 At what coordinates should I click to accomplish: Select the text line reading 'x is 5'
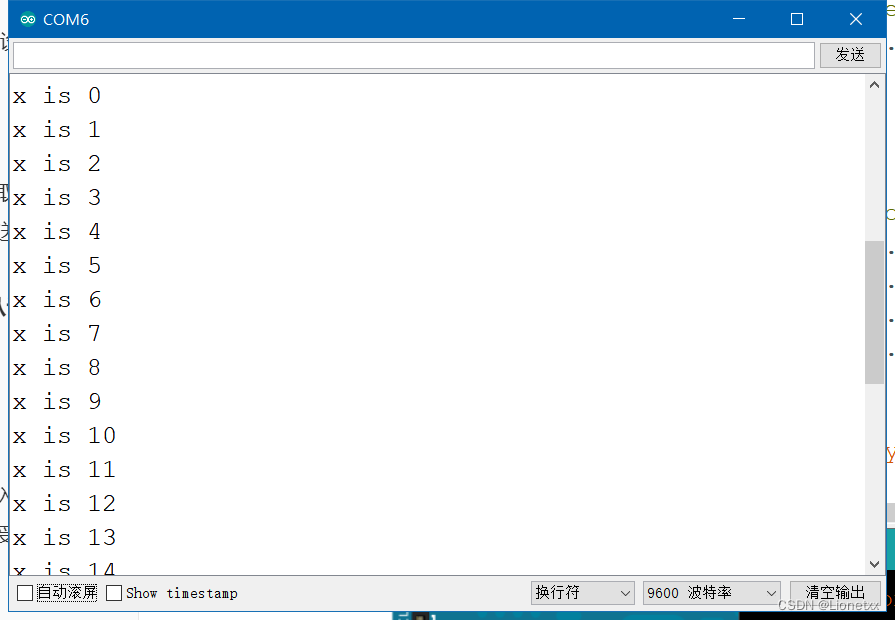tap(57, 265)
